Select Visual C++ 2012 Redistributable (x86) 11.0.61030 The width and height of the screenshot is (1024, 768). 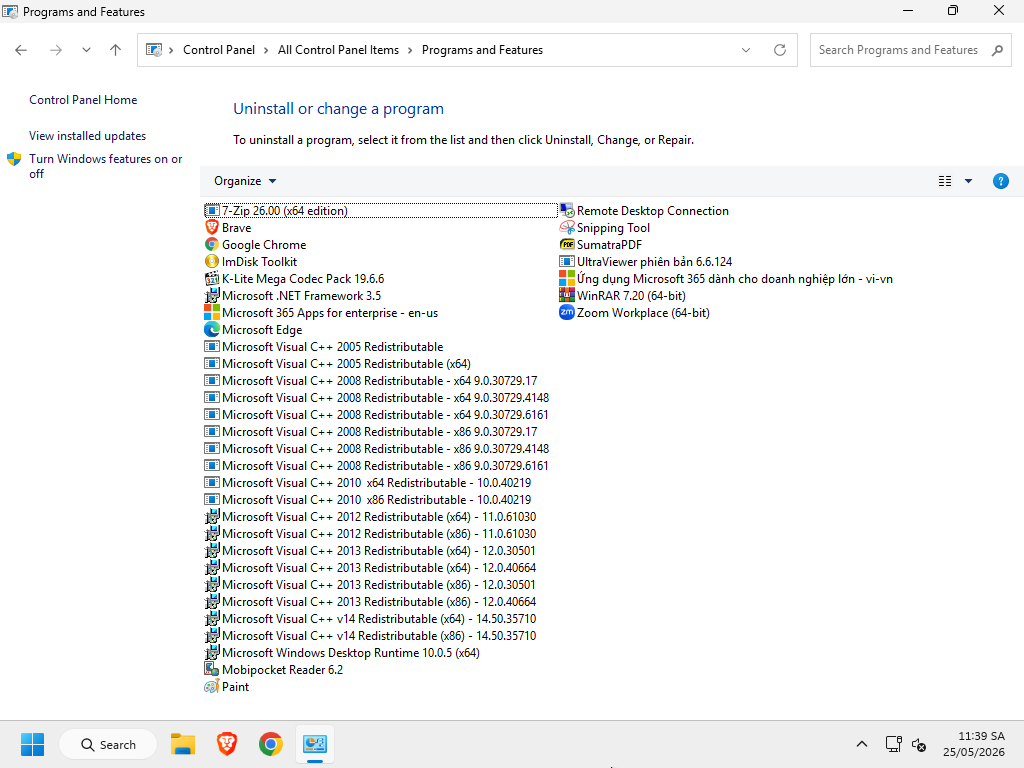point(370,533)
